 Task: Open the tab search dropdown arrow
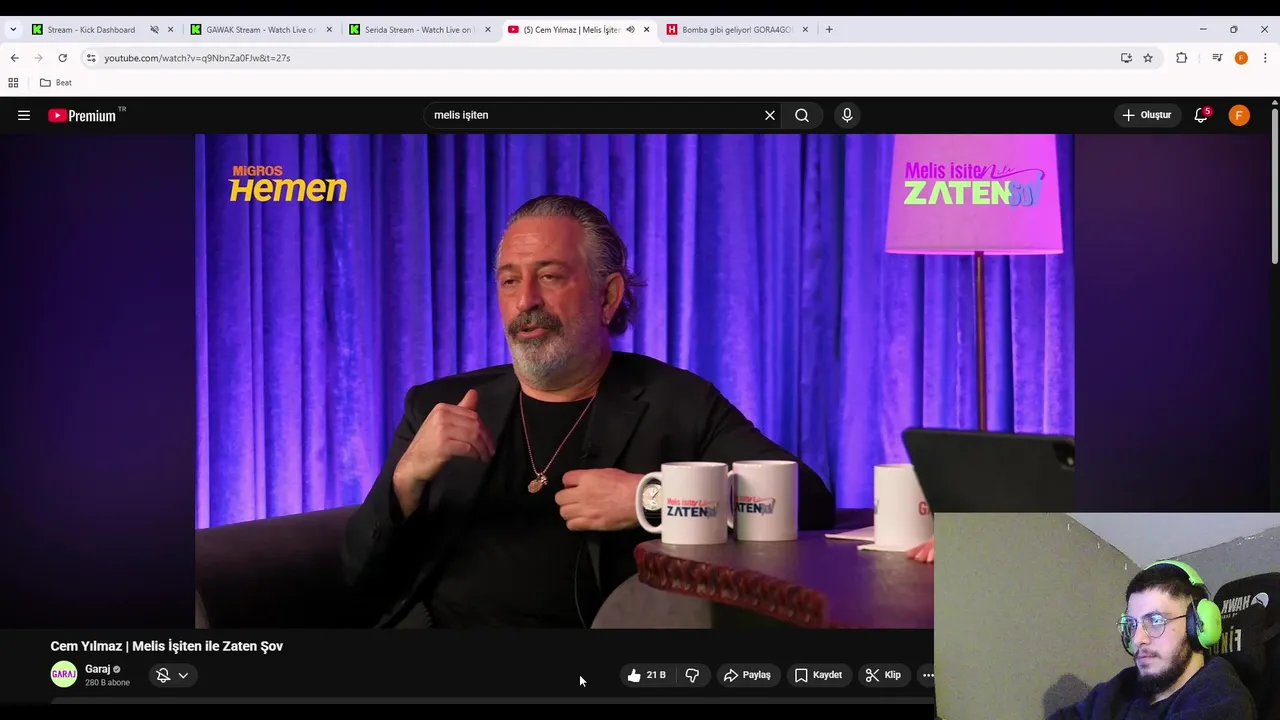(13, 30)
